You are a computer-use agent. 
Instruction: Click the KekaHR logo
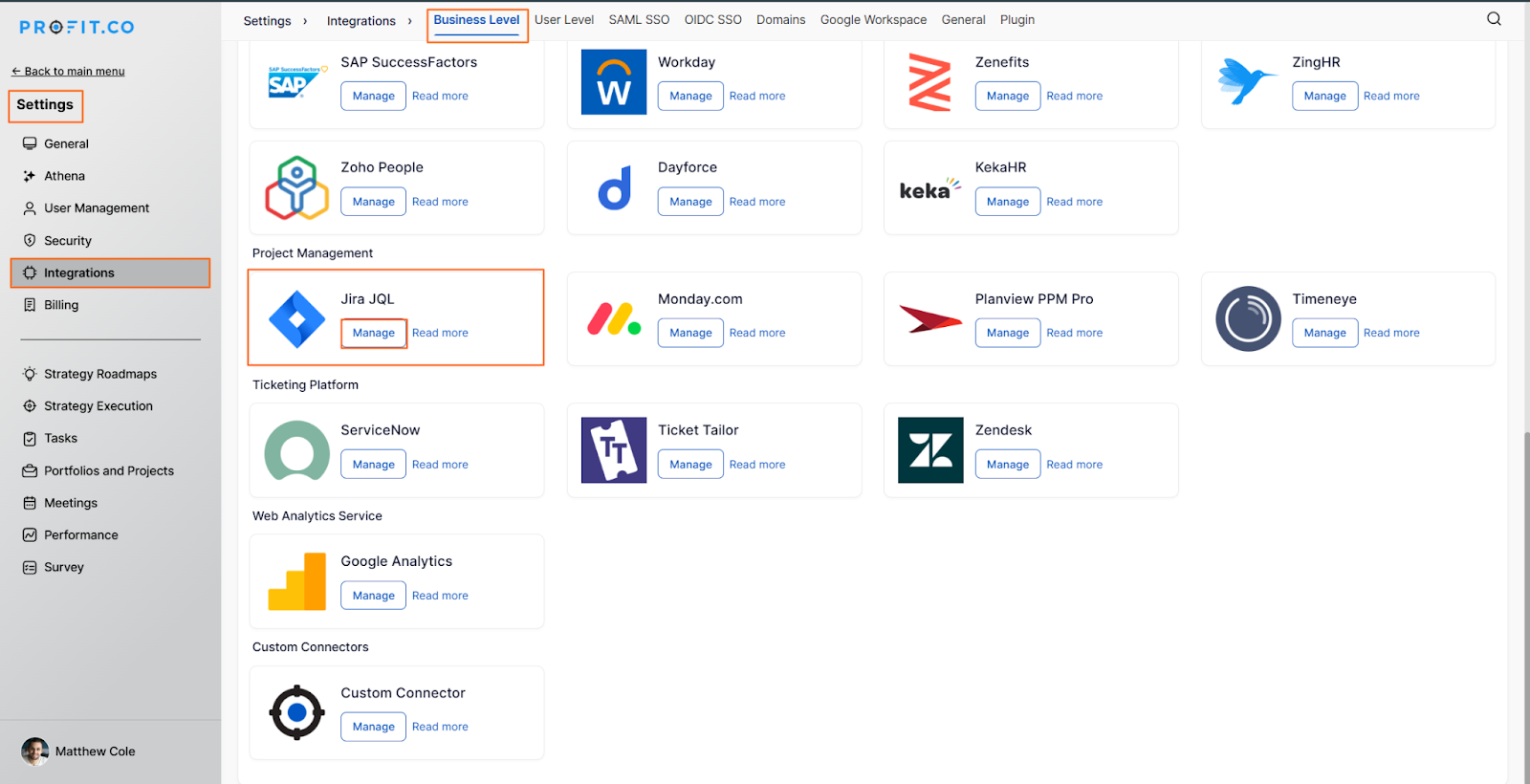click(x=930, y=188)
